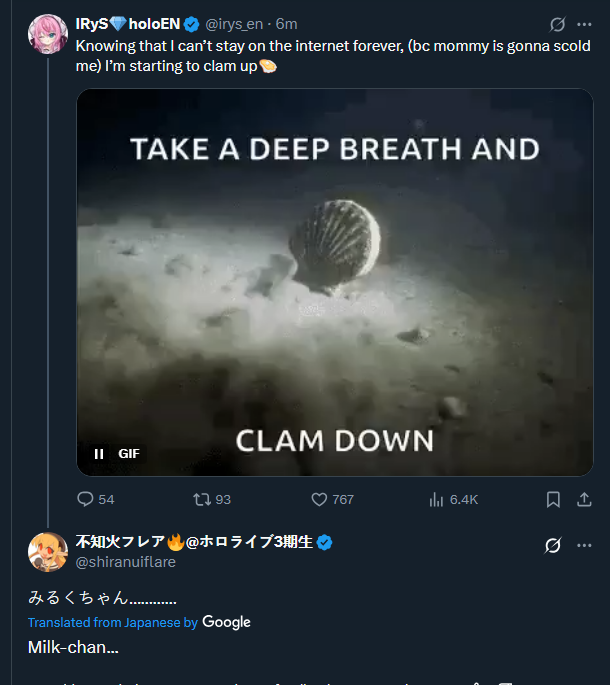Like the IRyS clam tweet
The width and height of the screenshot is (610, 685).
click(x=320, y=499)
